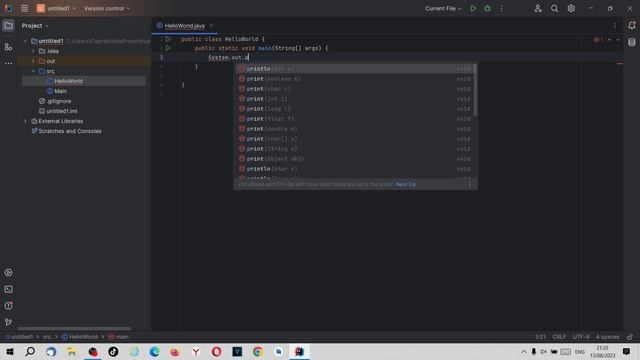Open completion popup options kebab
Screen dimensions: 640x360
470,184
